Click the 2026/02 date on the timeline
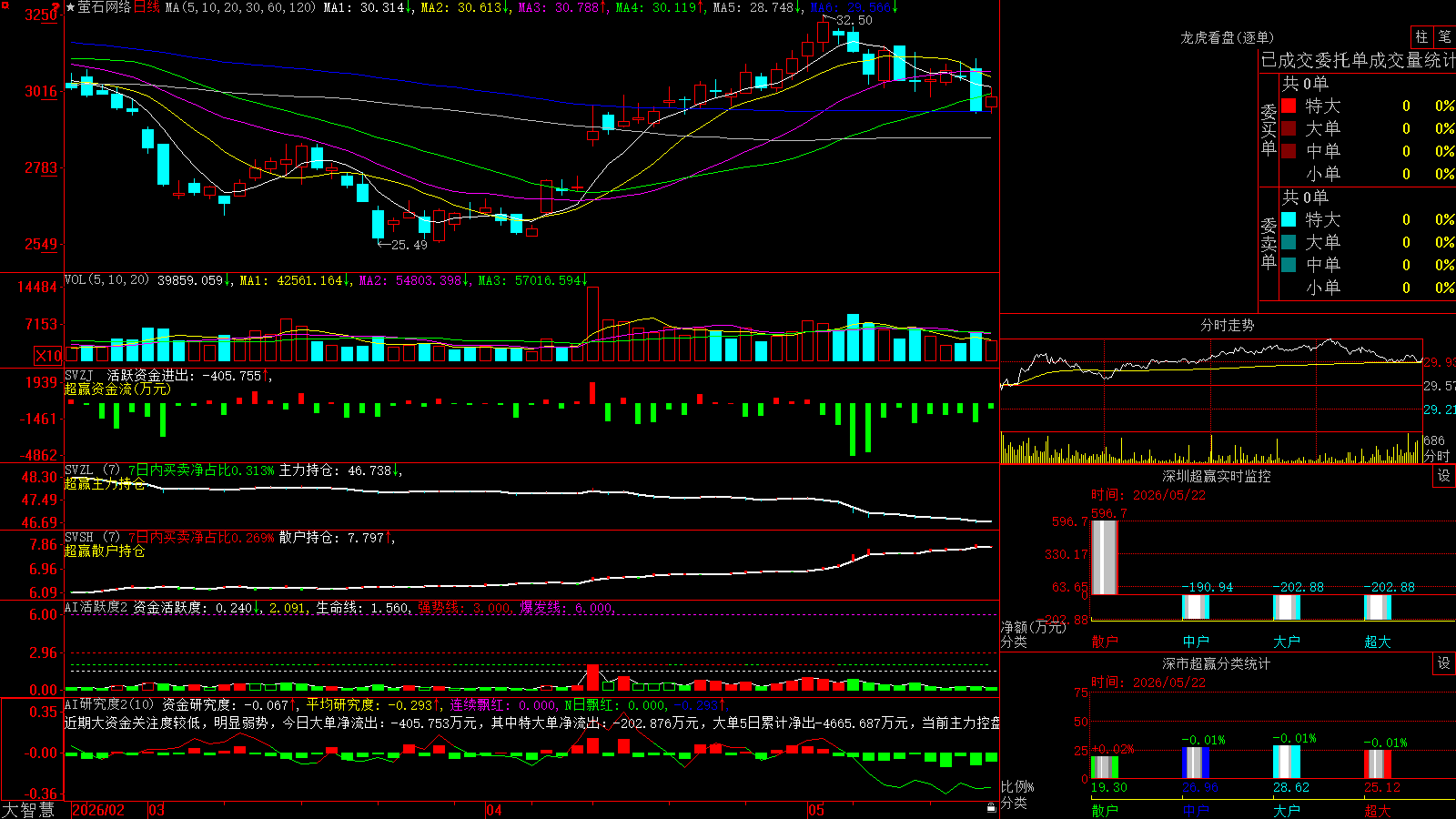 point(98,810)
